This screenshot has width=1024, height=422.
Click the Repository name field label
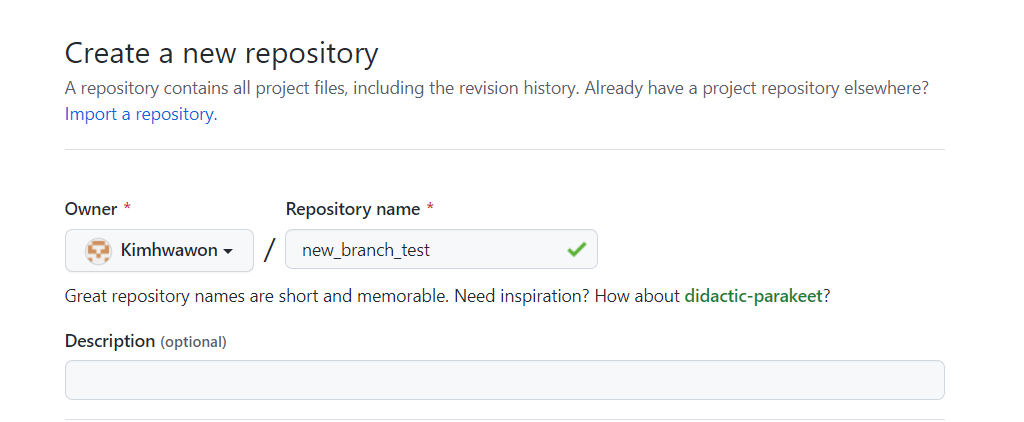coord(353,209)
